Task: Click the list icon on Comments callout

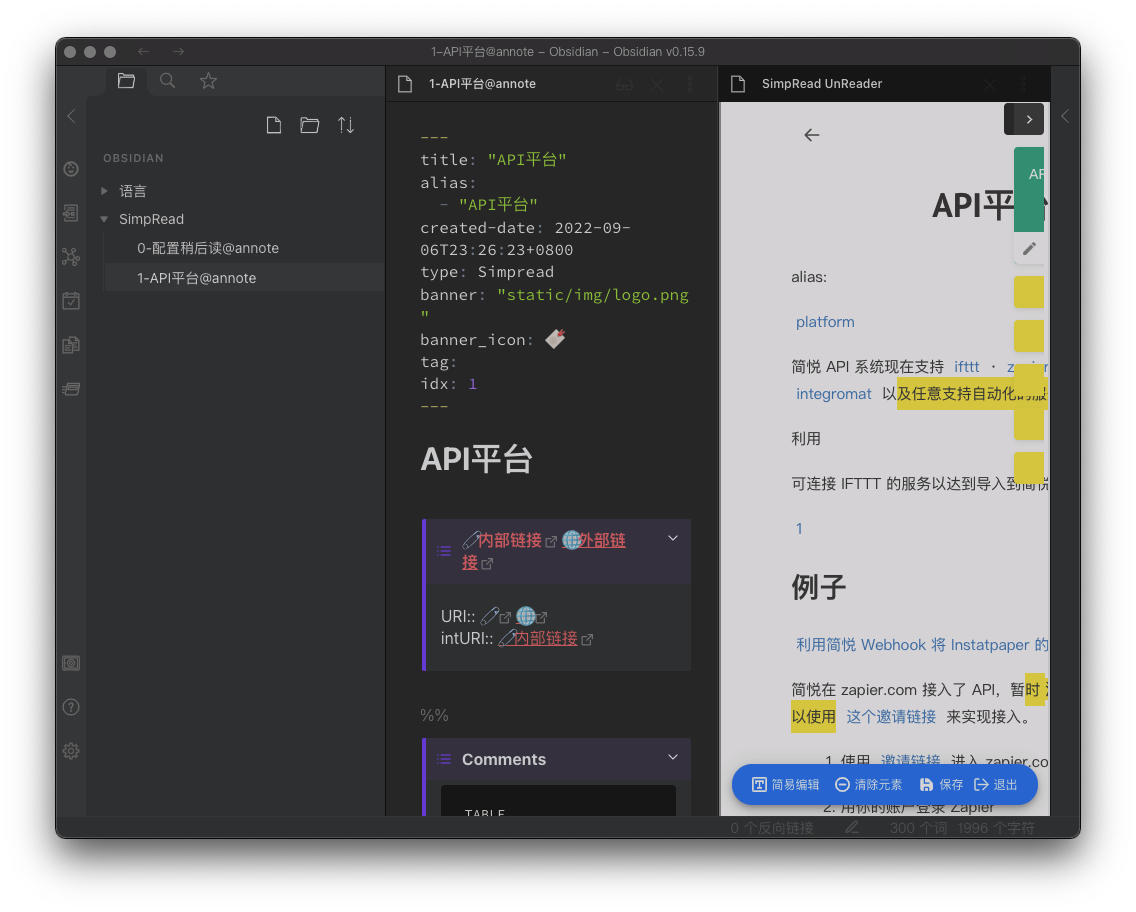Action: tap(444, 759)
